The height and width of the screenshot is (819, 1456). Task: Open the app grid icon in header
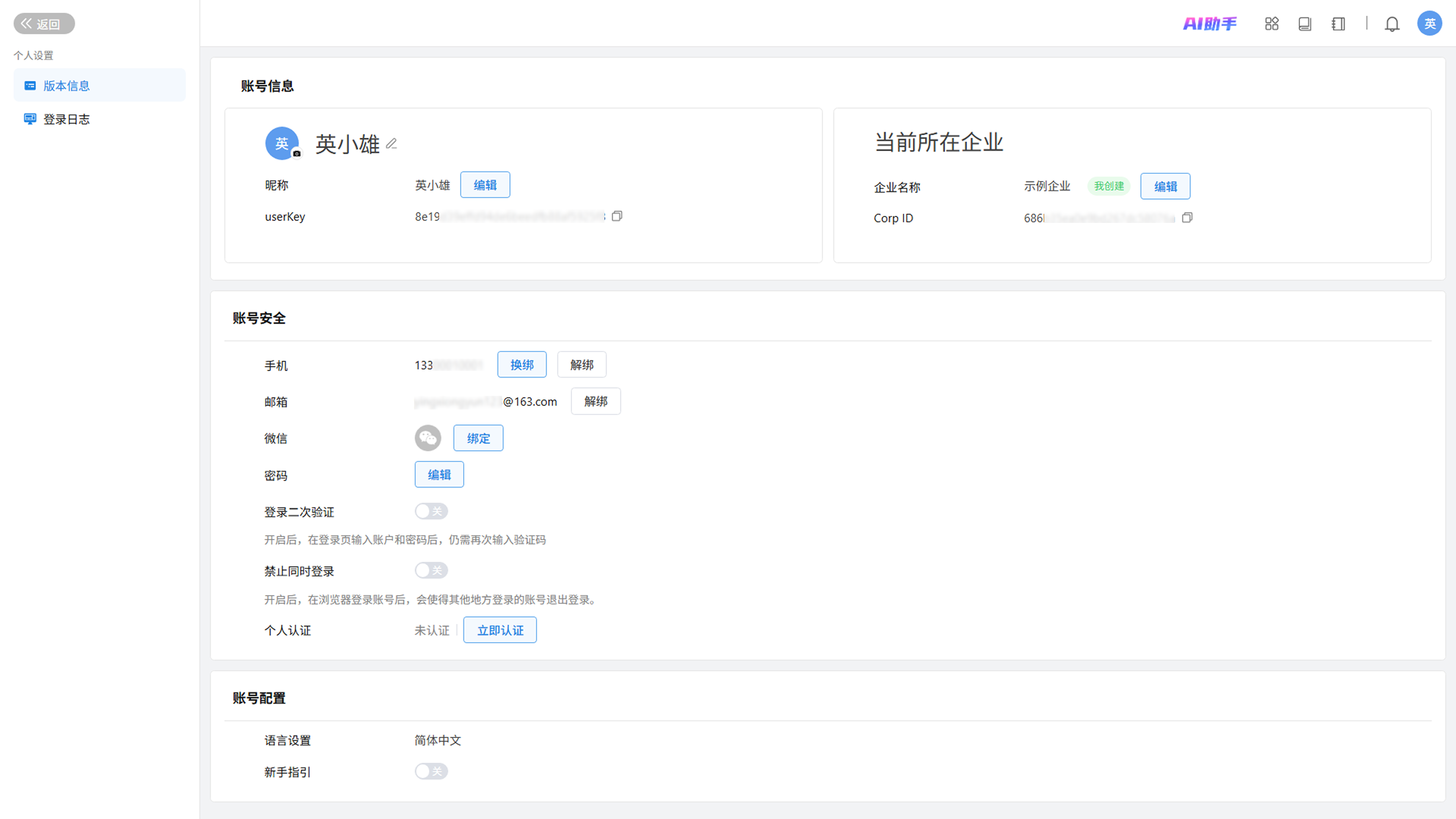[x=1272, y=24]
